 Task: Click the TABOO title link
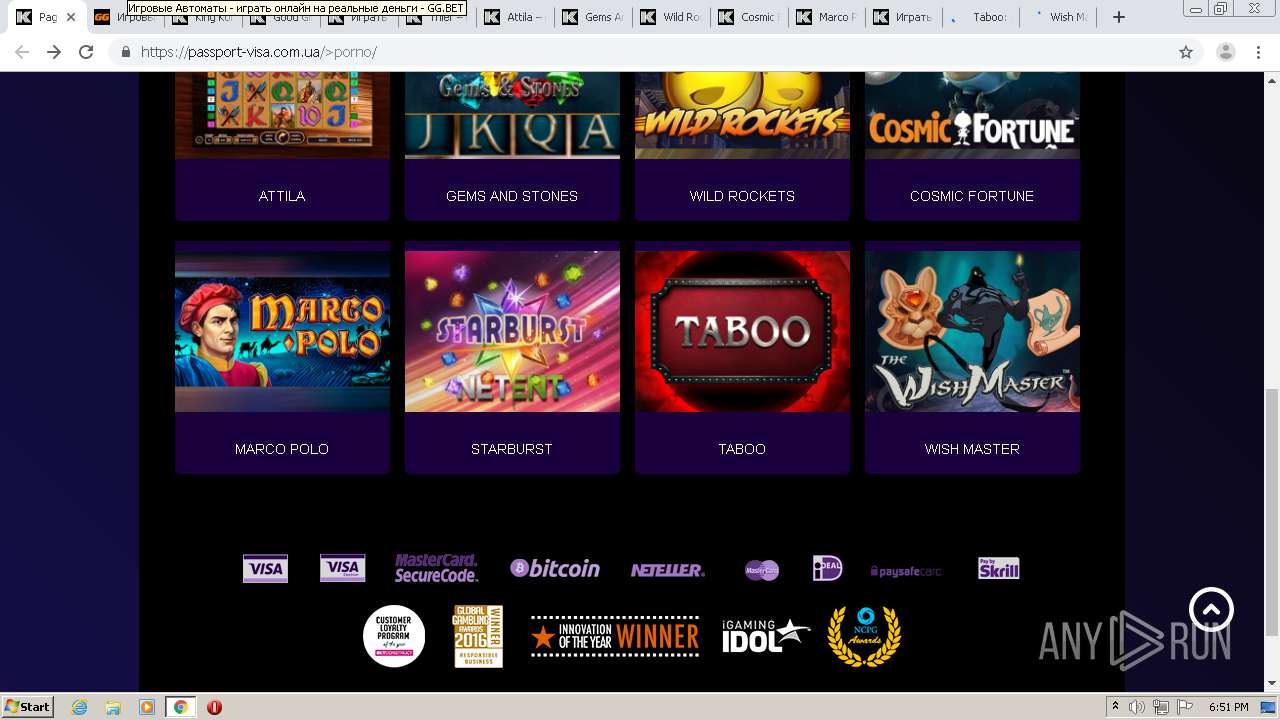[742, 449]
